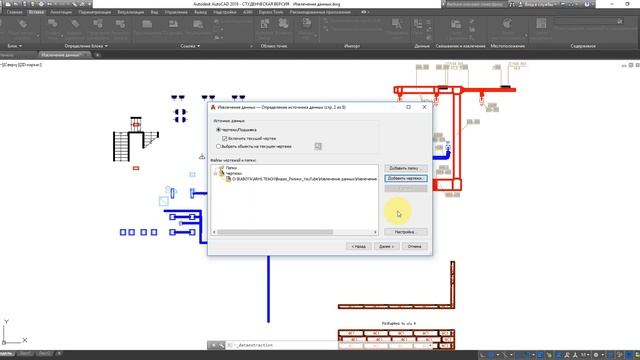The height and width of the screenshot is (360, 640).
Task: Click the Adjust reference ribbon icon
Action: [x=198, y=24]
